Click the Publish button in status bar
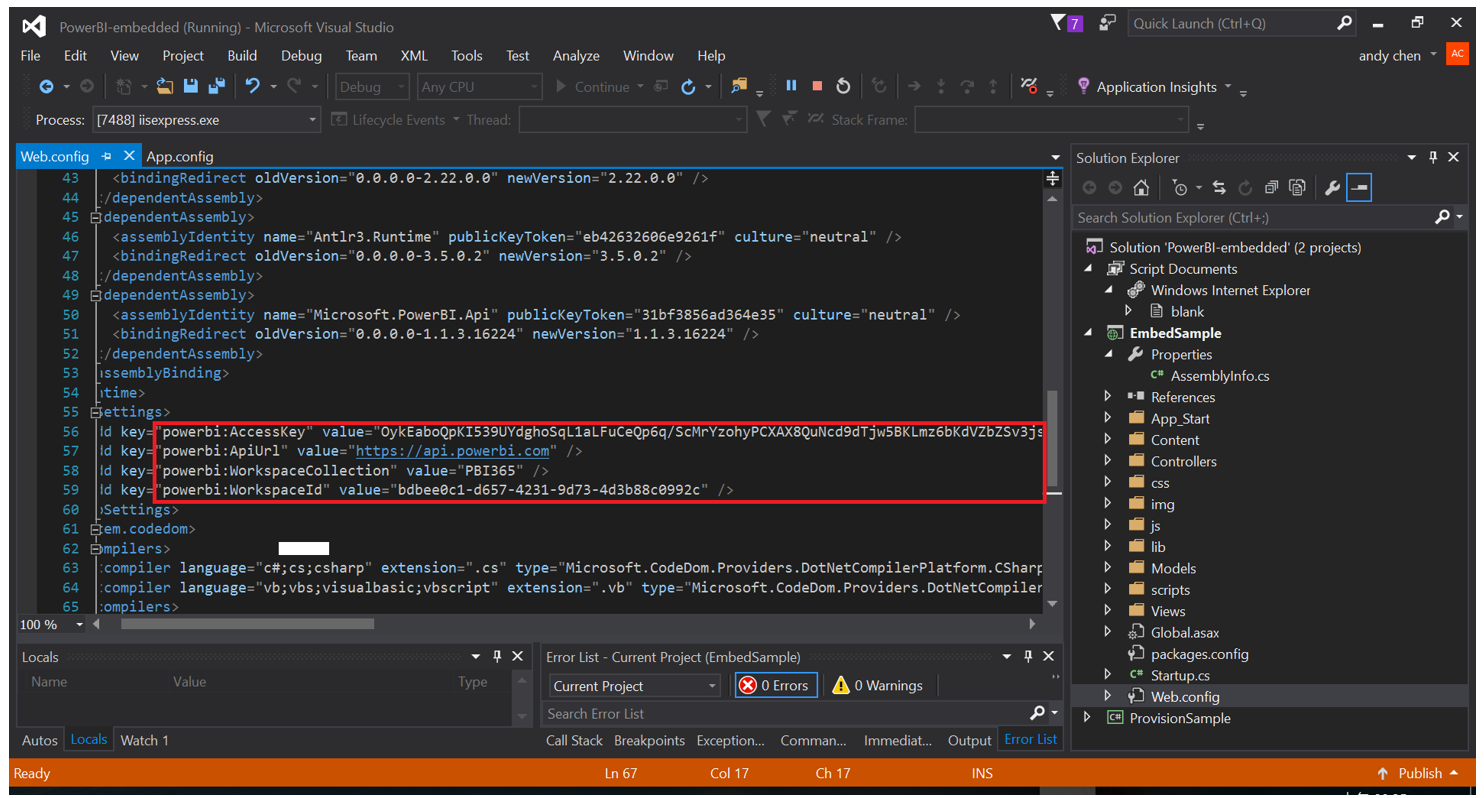The height and width of the screenshot is (798, 1484). click(1418, 773)
